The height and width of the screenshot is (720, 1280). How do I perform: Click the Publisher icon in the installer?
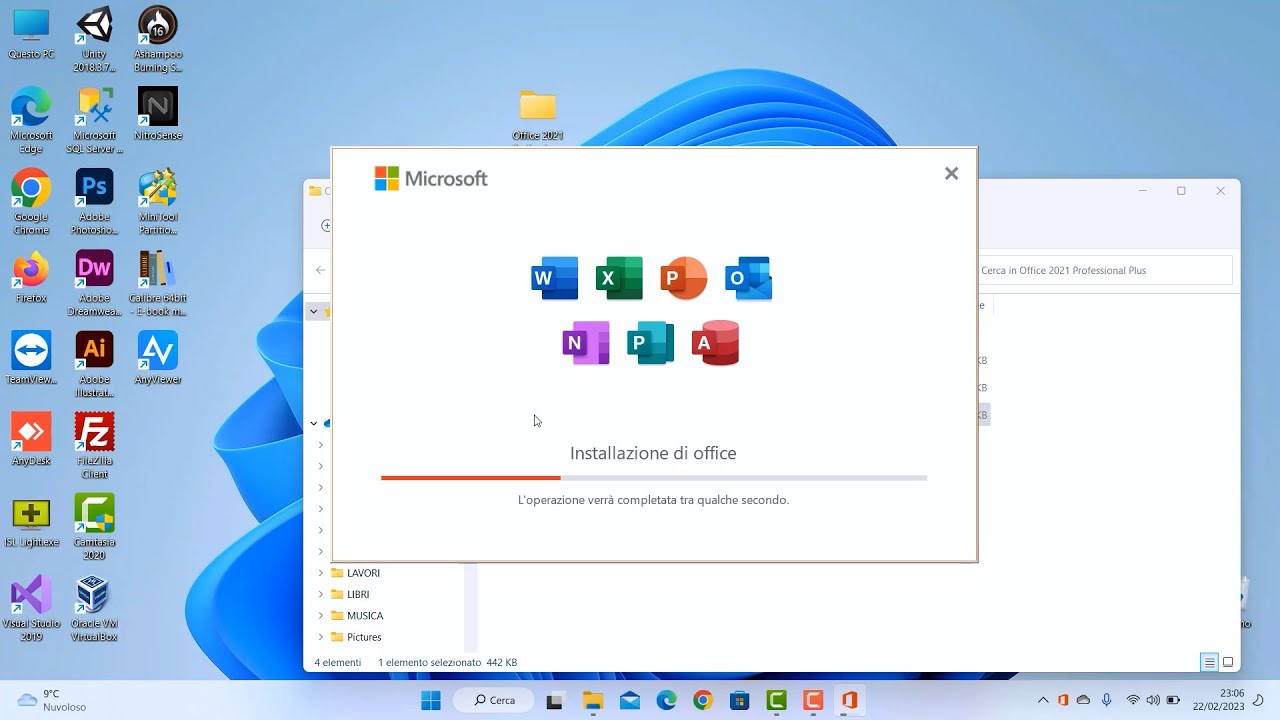(651, 343)
